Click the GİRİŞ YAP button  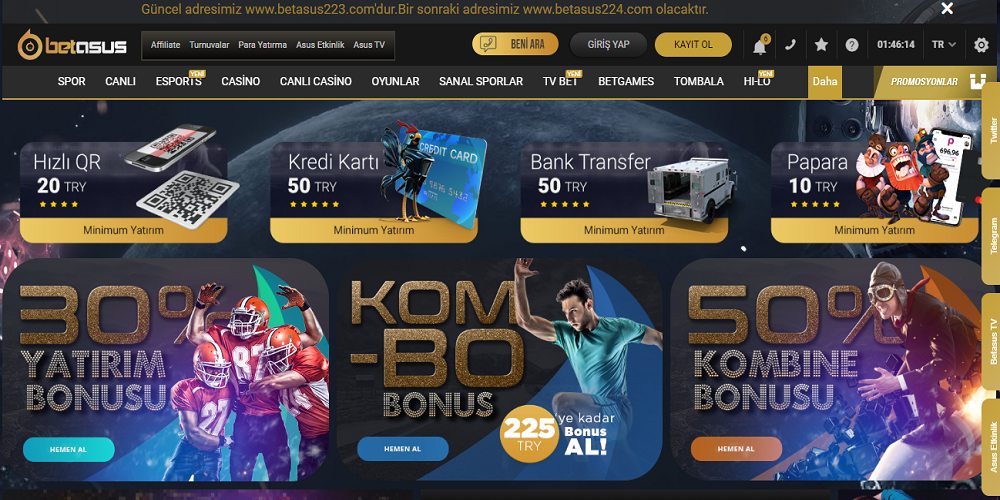[x=608, y=45]
